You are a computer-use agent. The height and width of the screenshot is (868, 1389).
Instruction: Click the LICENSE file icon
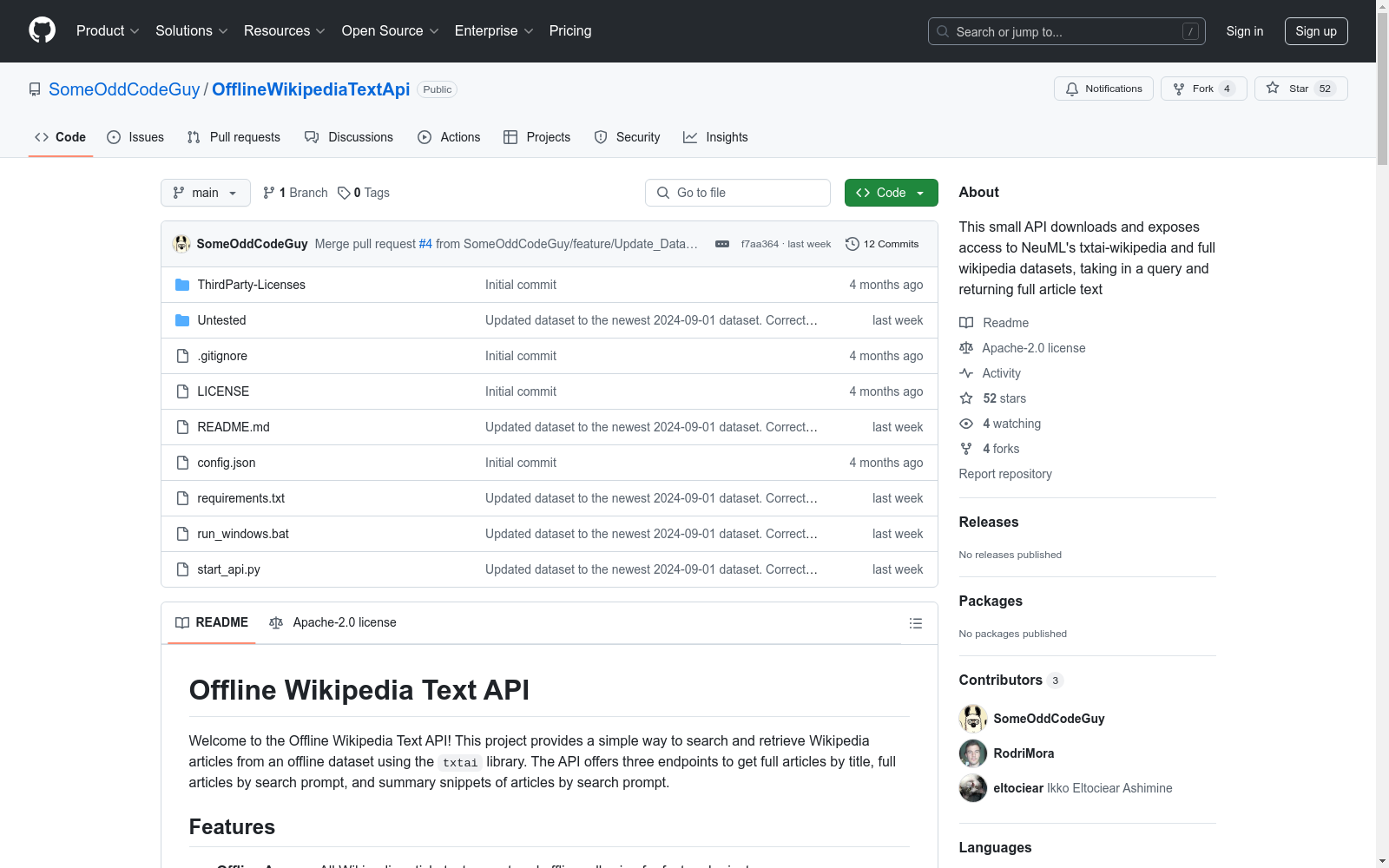pyautogui.click(x=182, y=391)
